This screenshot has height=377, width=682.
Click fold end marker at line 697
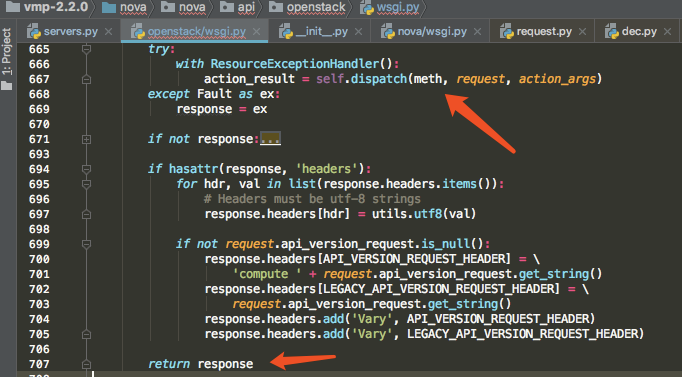coord(86,214)
